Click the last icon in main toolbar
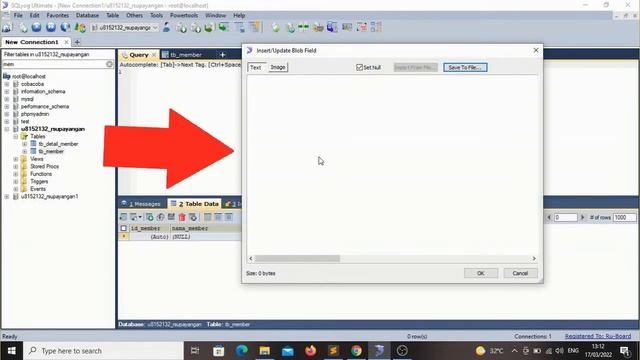The image size is (640, 360). pos(376,27)
